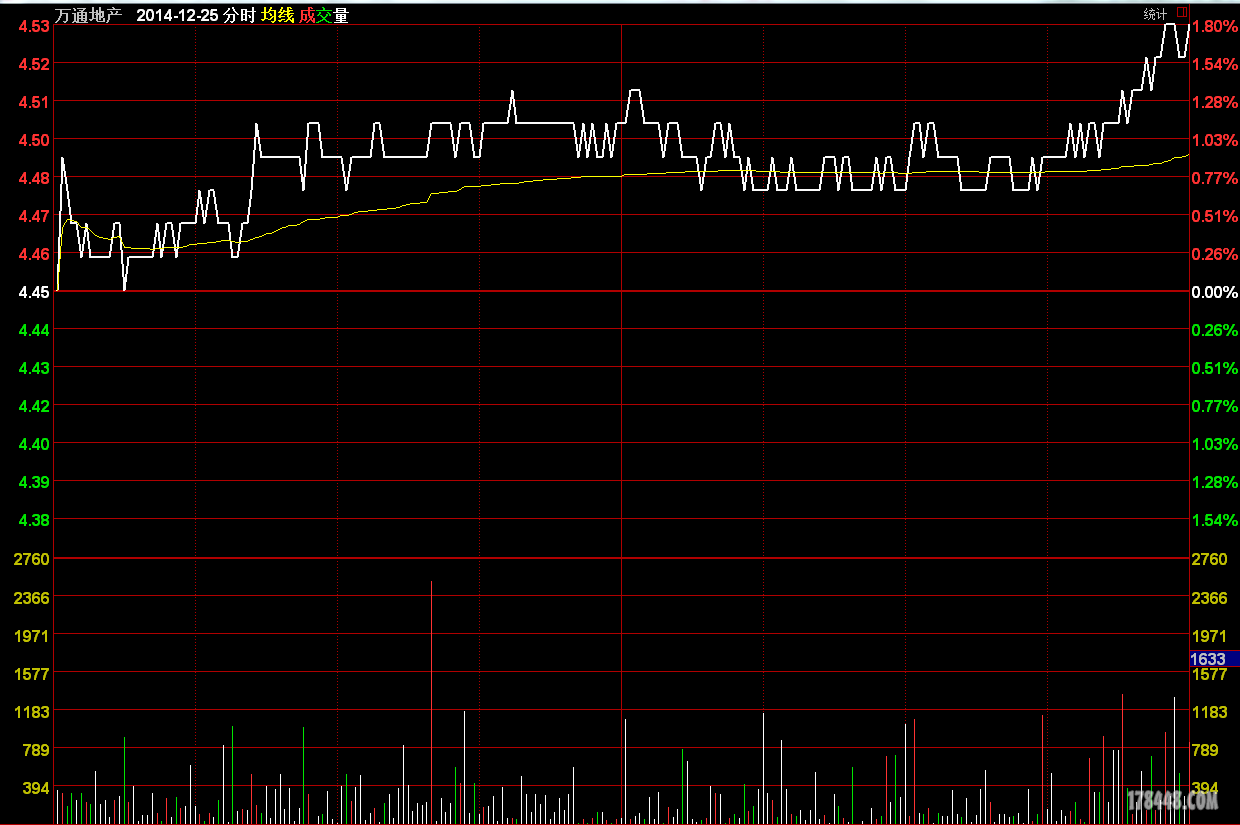Click the 2760 volume label on left axis
The image size is (1240, 825).
(x=32, y=559)
